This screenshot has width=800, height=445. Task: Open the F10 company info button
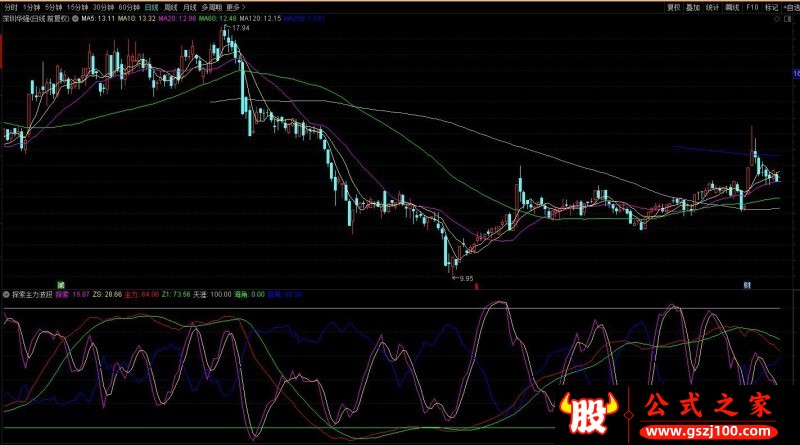point(752,7)
